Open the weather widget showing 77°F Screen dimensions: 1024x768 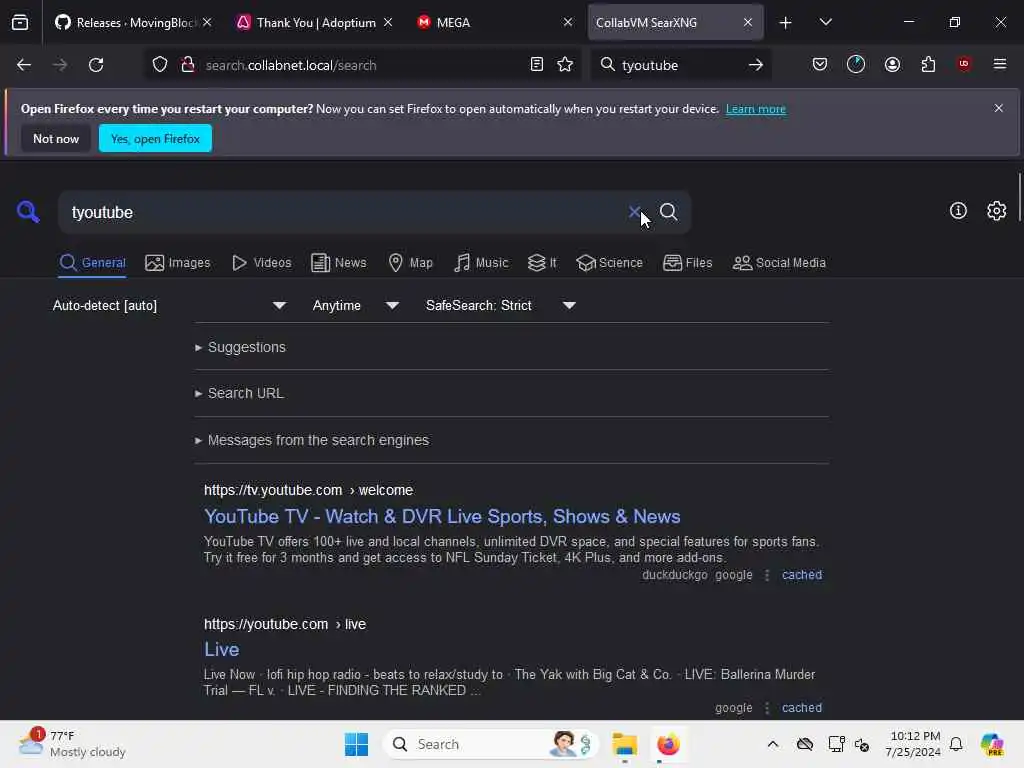pos(73,744)
